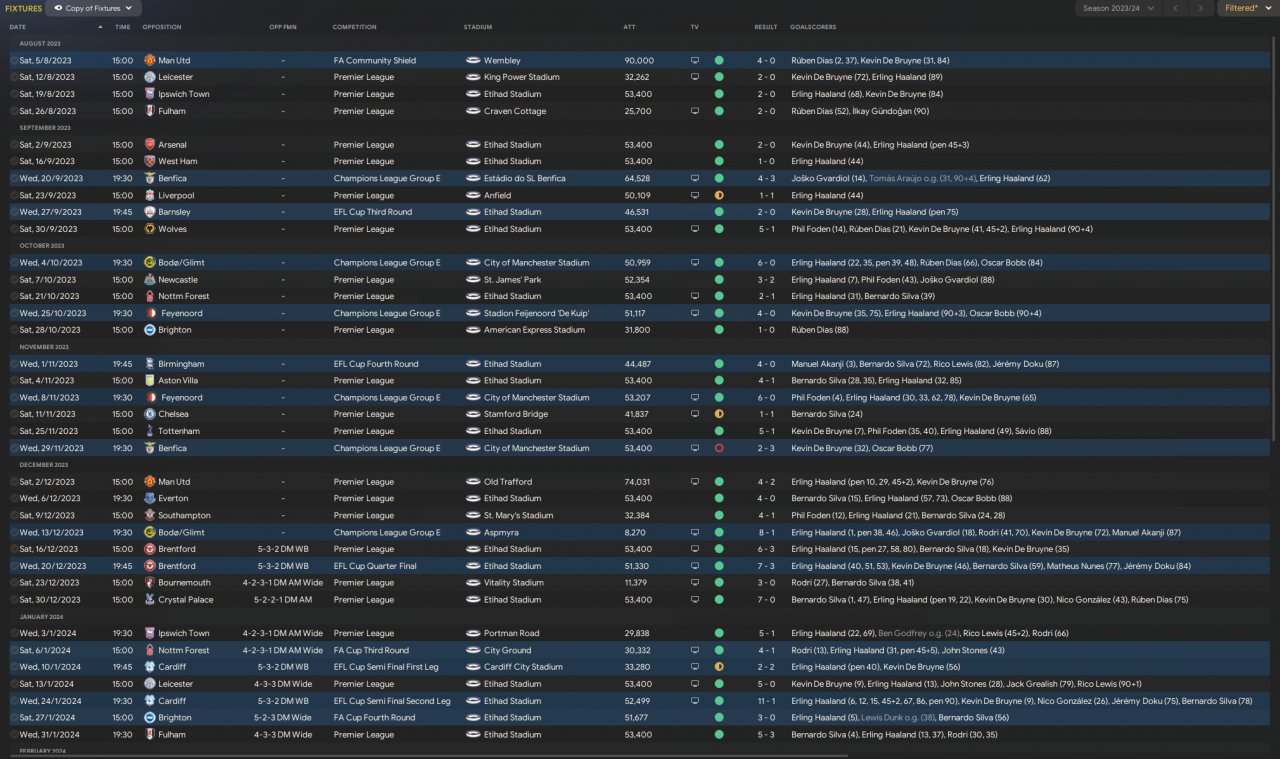Click the Southampton club badge
Viewport: 1280px width, 759px height.
(149, 516)
